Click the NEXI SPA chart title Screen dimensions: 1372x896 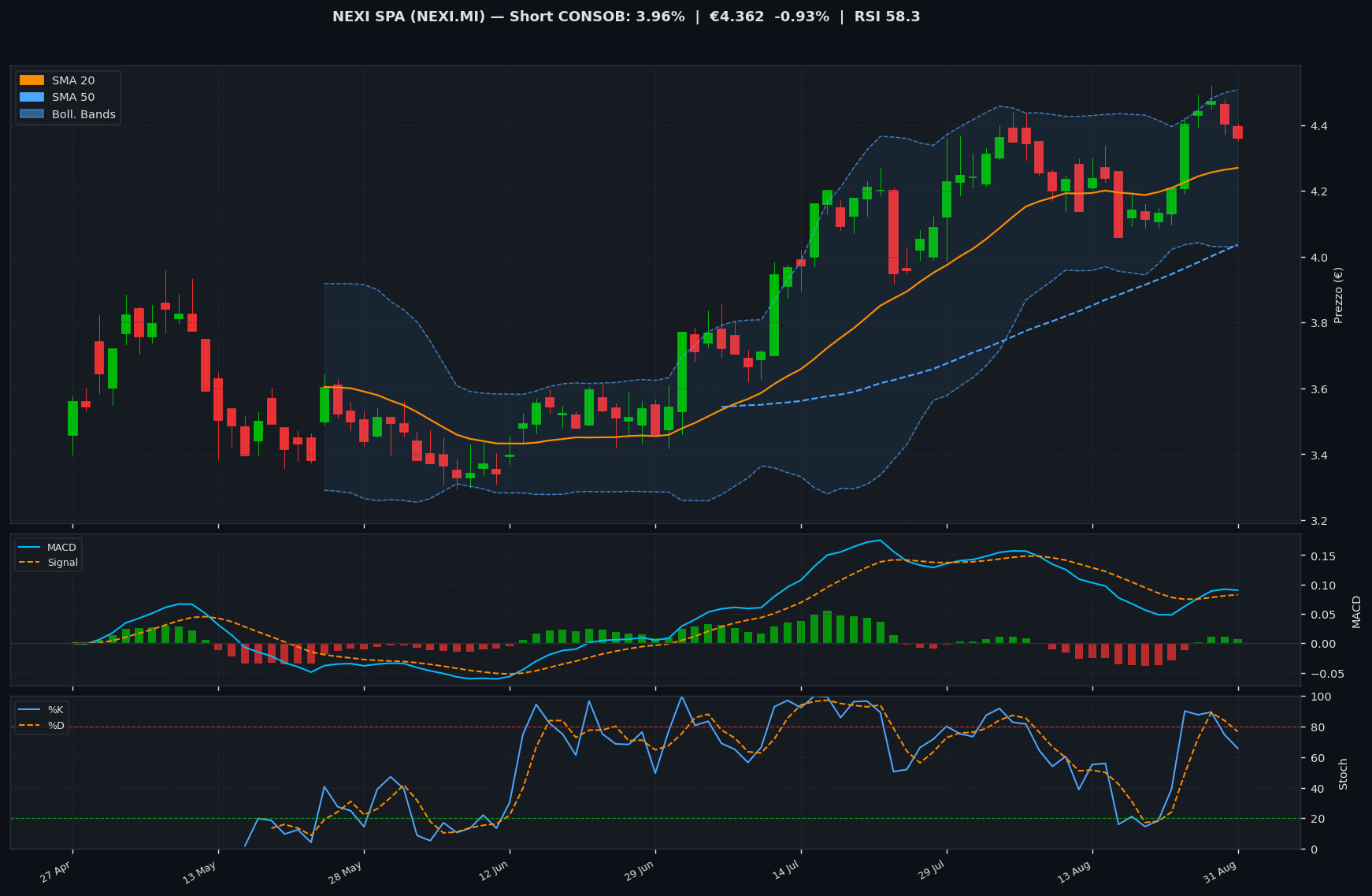tap(626, 17)
